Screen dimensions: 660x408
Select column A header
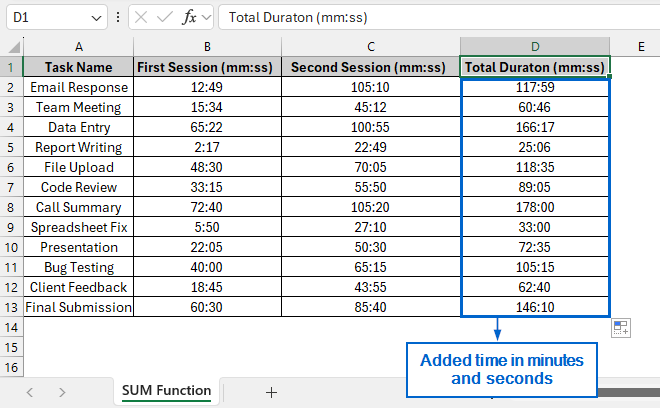coord(79,47)
